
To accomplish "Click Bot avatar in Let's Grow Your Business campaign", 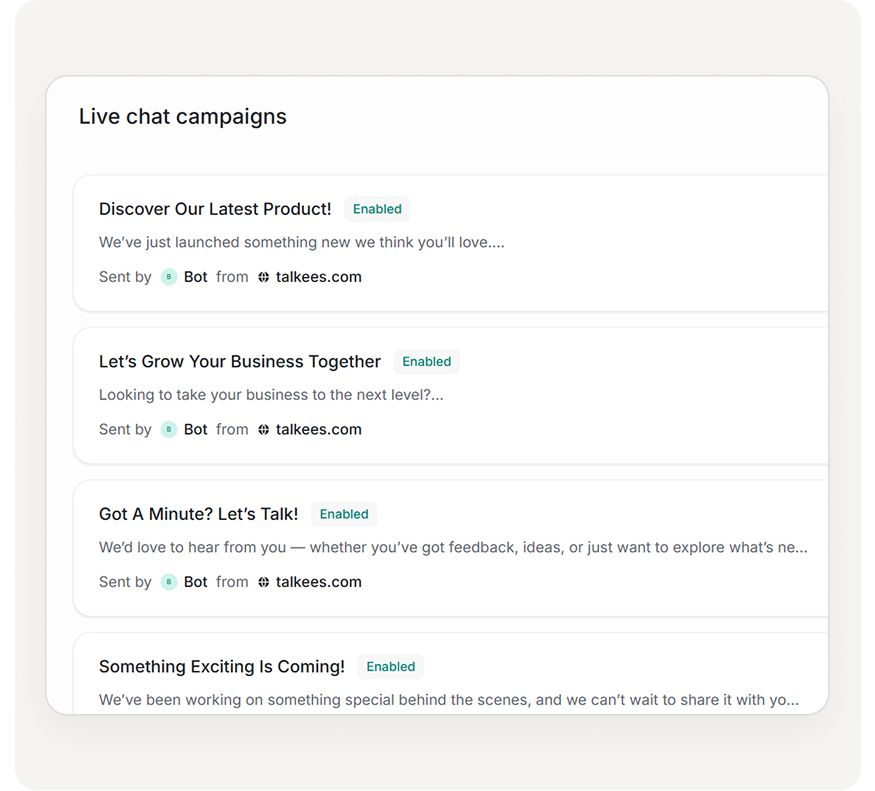I will click(x=169, y=430).
